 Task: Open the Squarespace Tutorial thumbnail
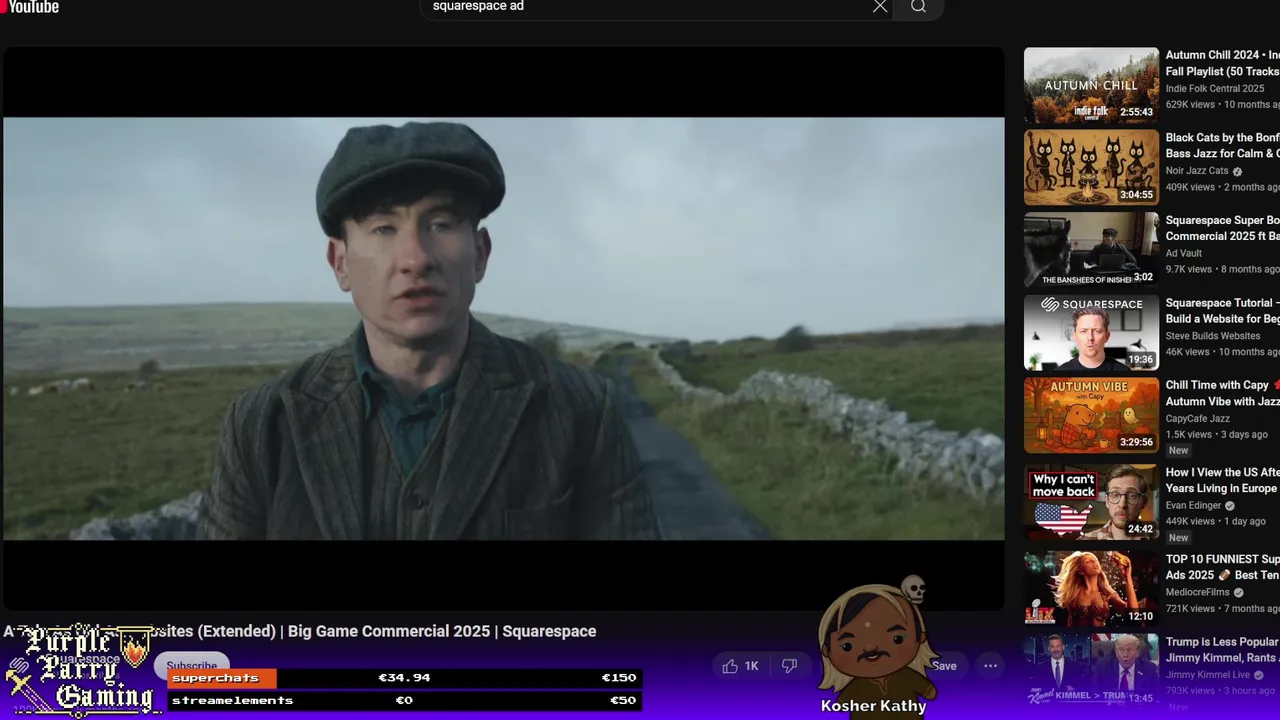[1091, 332]
